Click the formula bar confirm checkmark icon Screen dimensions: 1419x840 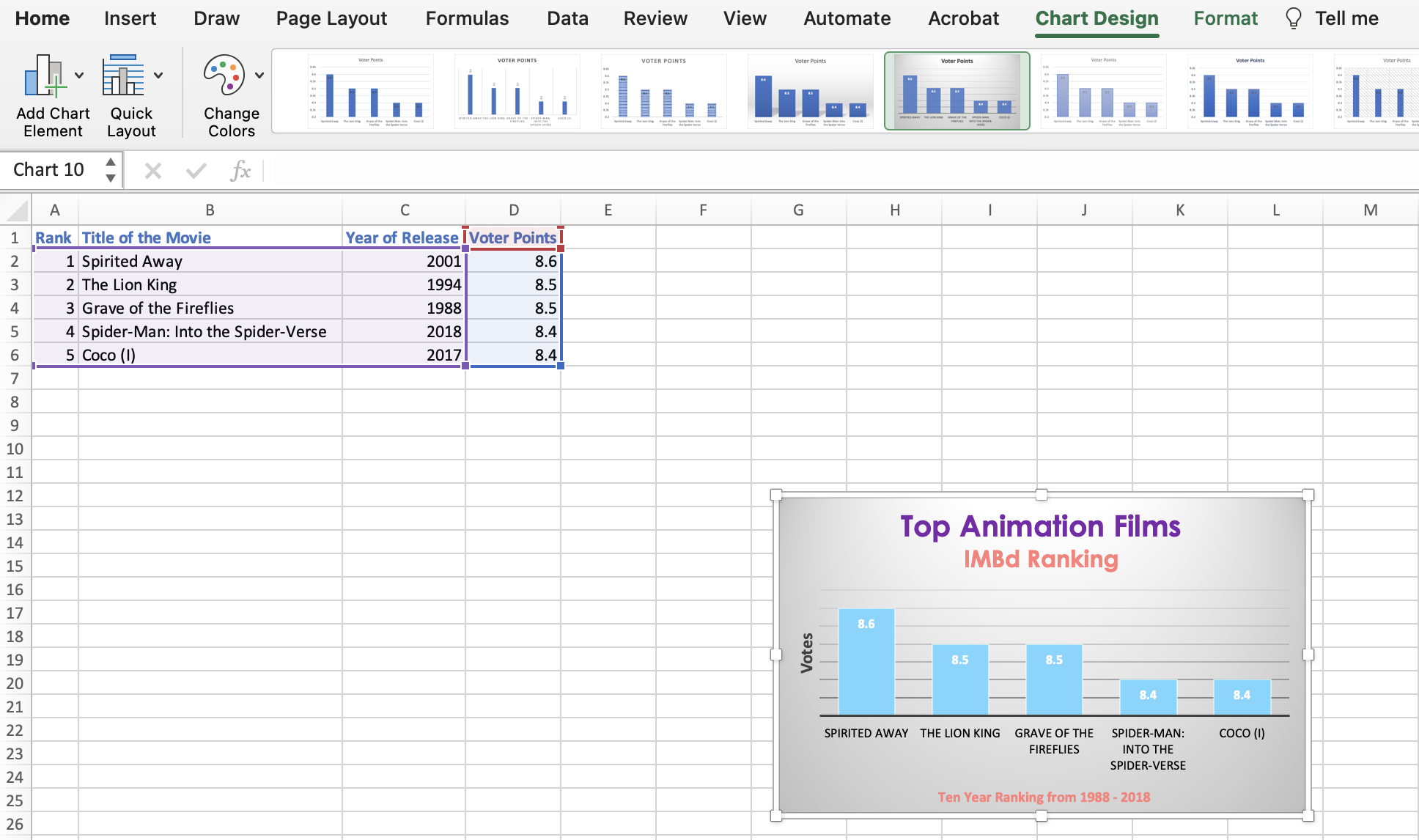[x=196, y=171]
